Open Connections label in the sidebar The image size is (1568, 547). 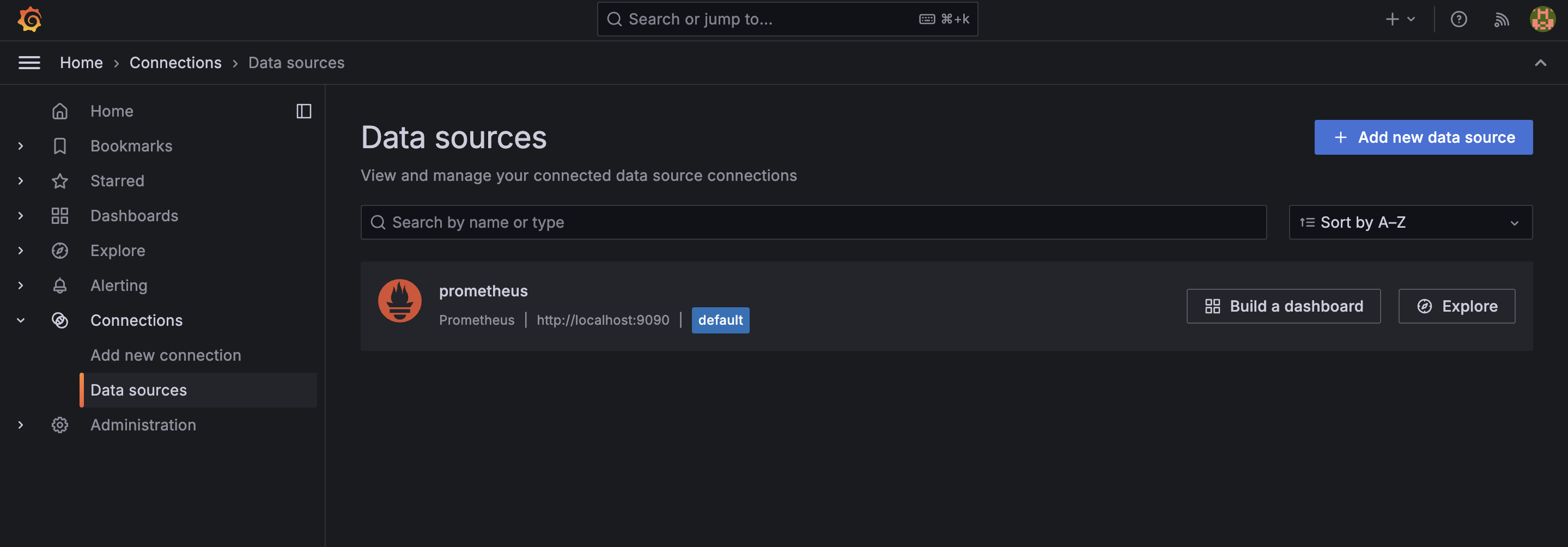pyautogui.click(x=136, y=320)
